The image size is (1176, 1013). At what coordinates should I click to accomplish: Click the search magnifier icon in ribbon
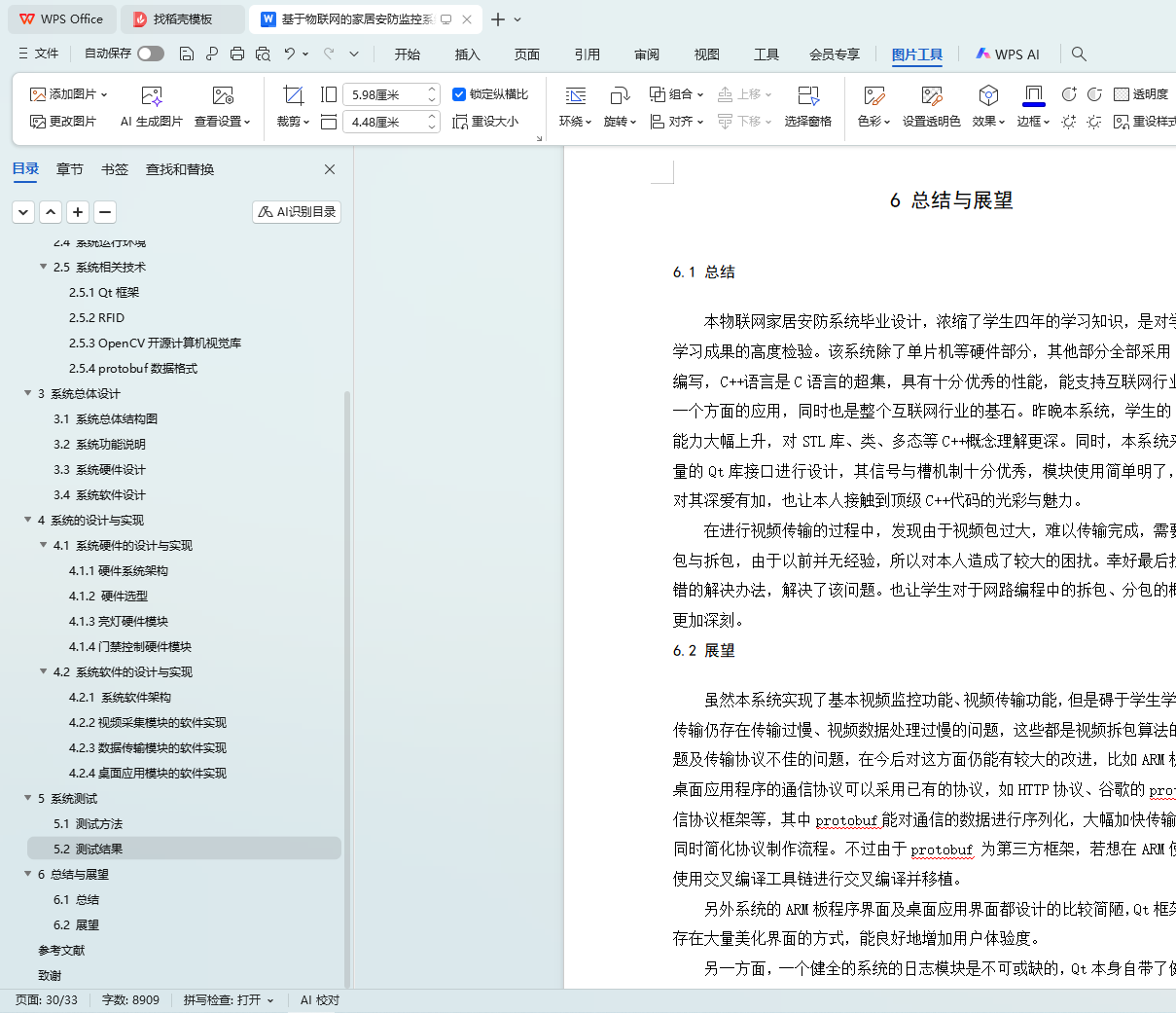pyautogui.click(x=1079, y=54)
